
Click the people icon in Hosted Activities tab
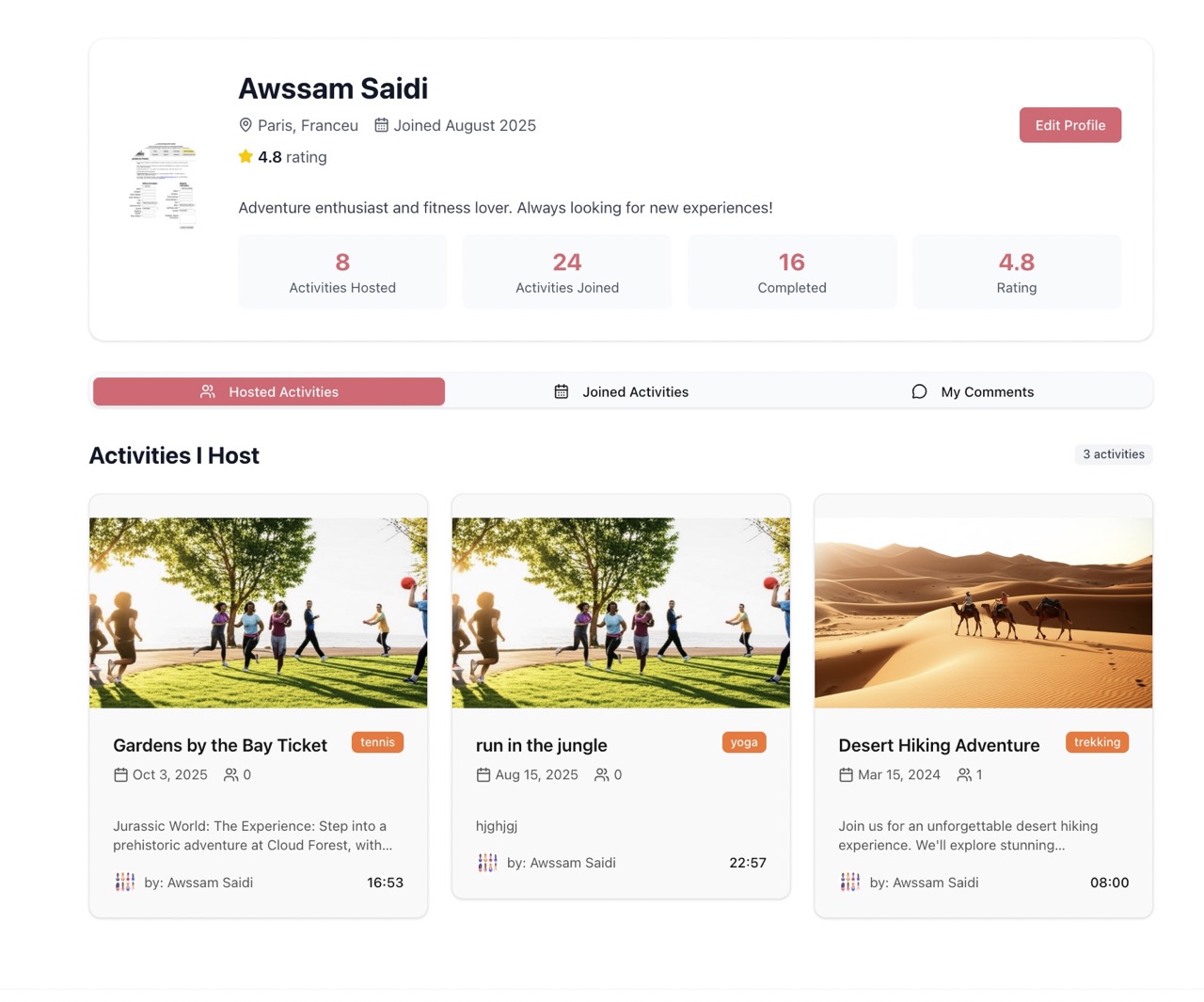(208, 391)
